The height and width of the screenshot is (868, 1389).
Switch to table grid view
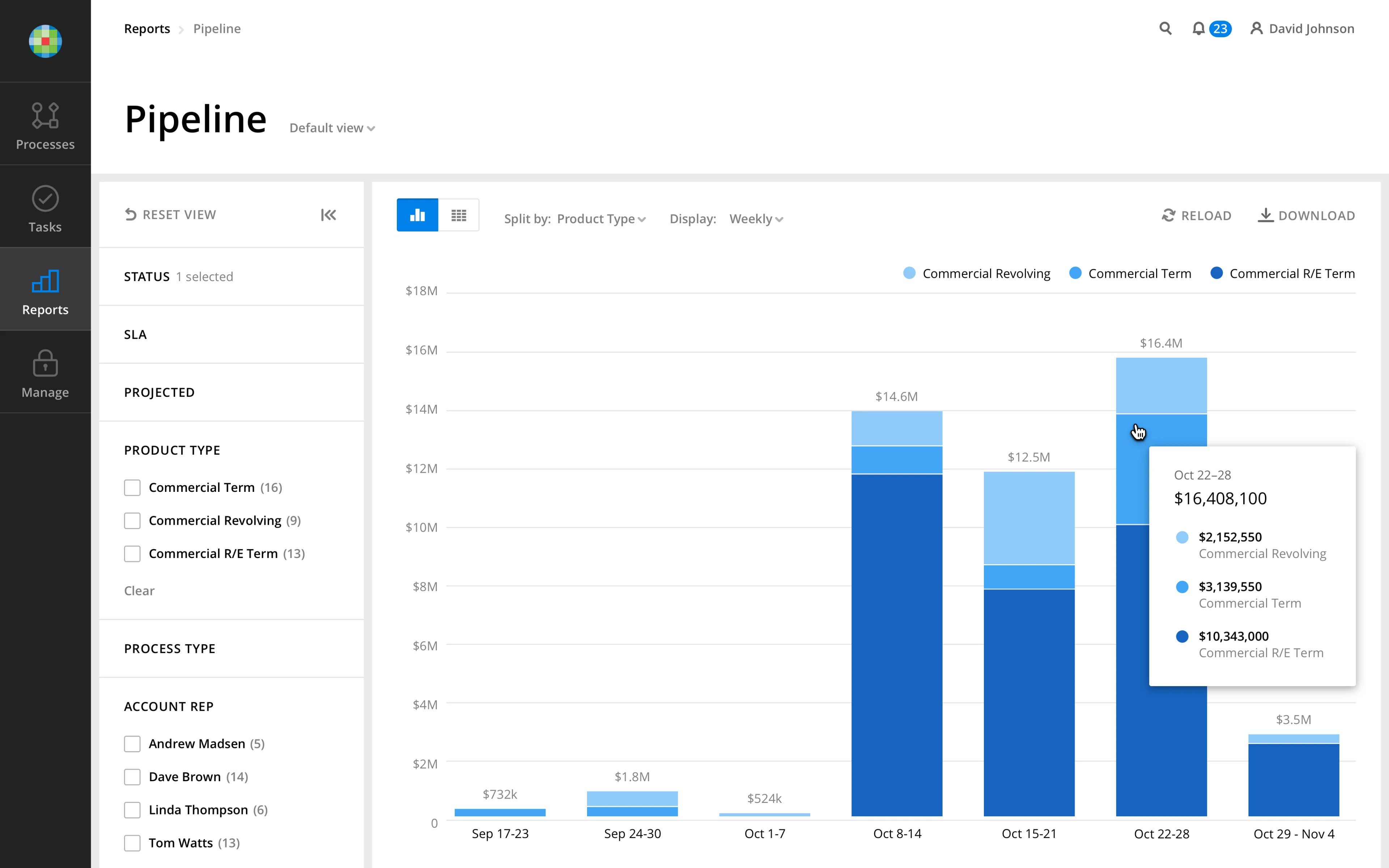(x=459, y=215)
